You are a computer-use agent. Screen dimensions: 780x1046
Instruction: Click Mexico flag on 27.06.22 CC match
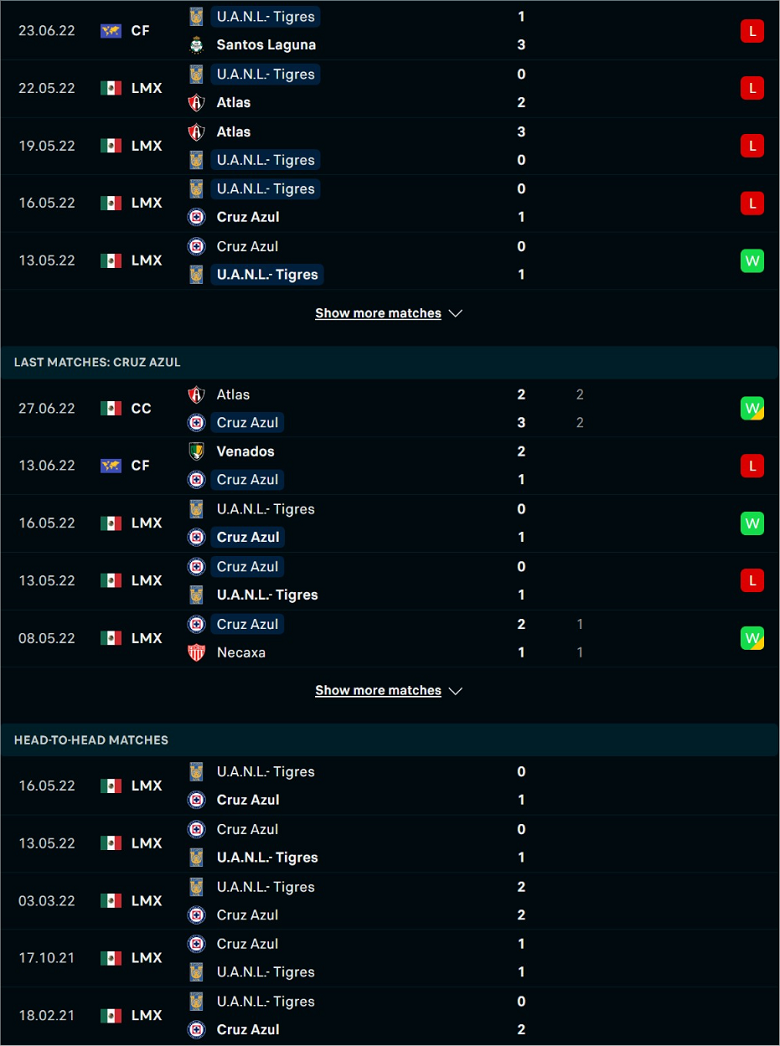111,408
